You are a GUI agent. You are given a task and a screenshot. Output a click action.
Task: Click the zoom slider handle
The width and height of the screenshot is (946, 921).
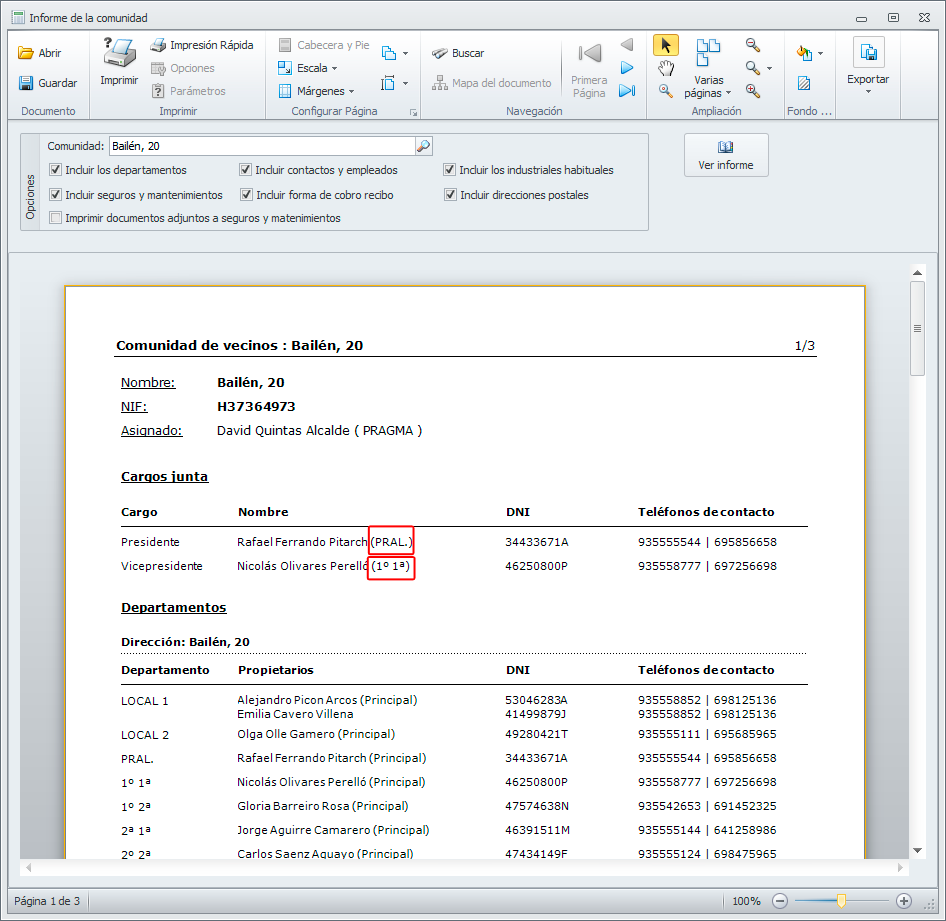pos(842,901)
